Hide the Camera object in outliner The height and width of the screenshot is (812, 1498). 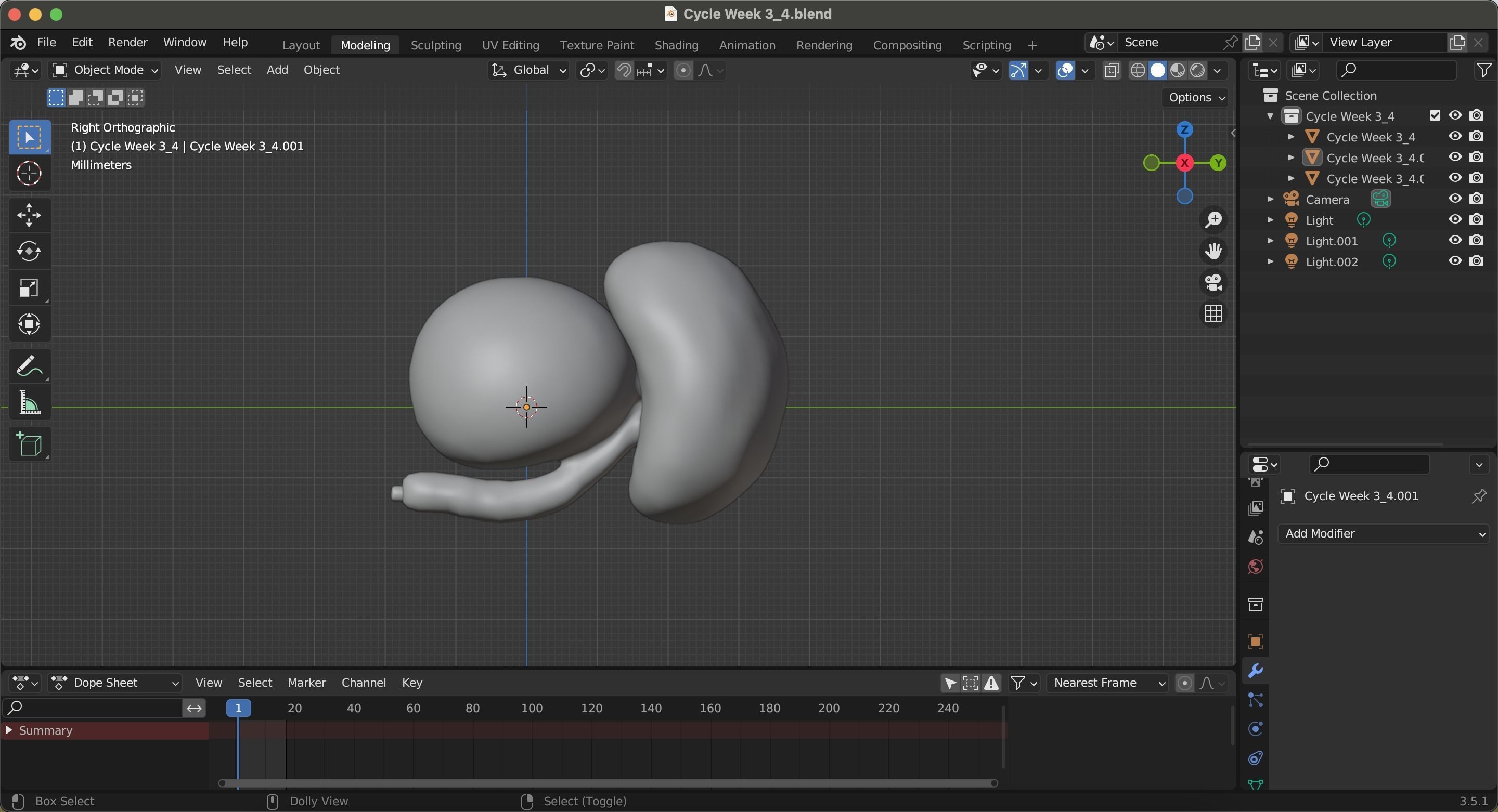point(1455,199)
